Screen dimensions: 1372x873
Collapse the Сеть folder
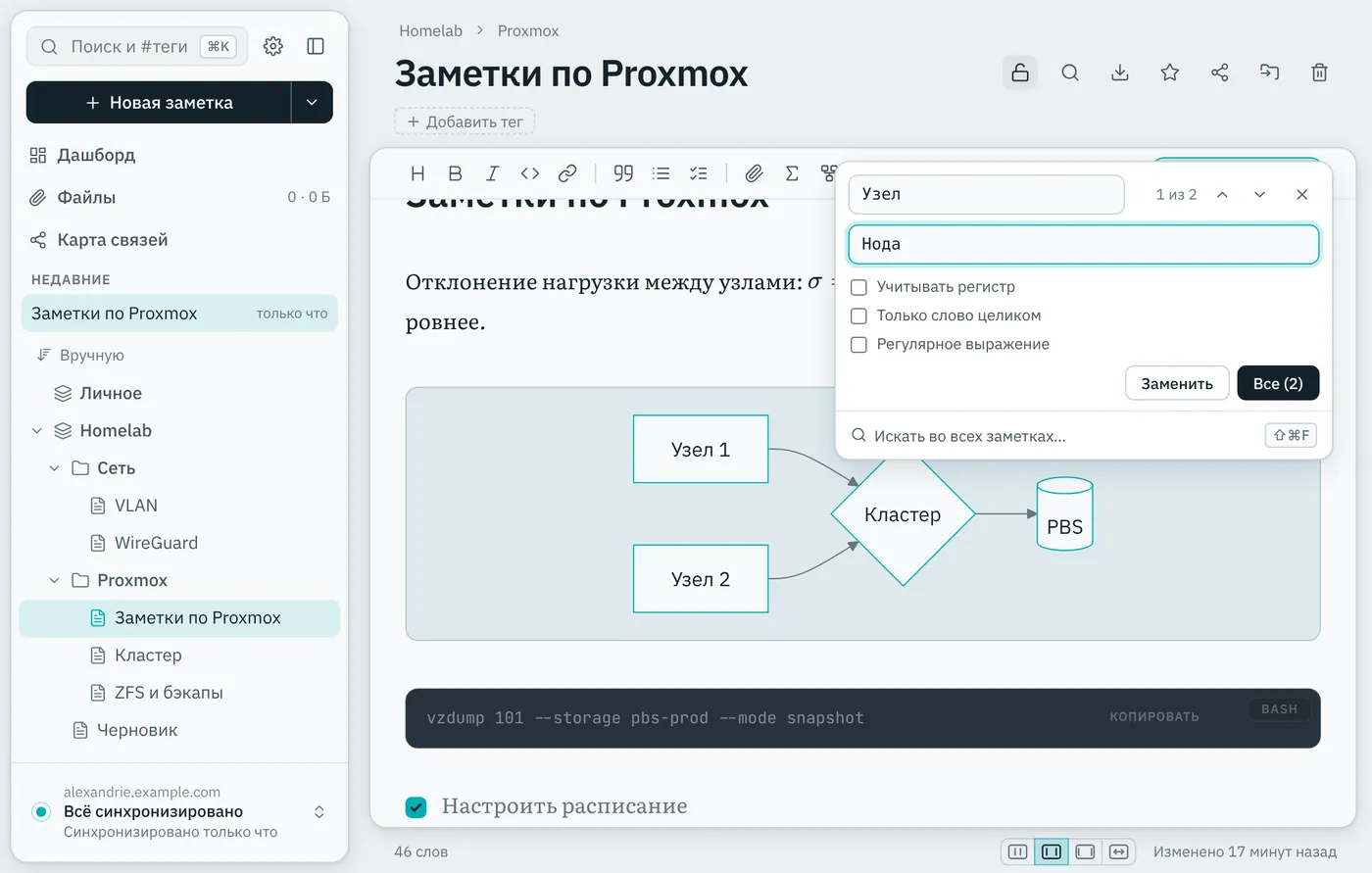55,468
